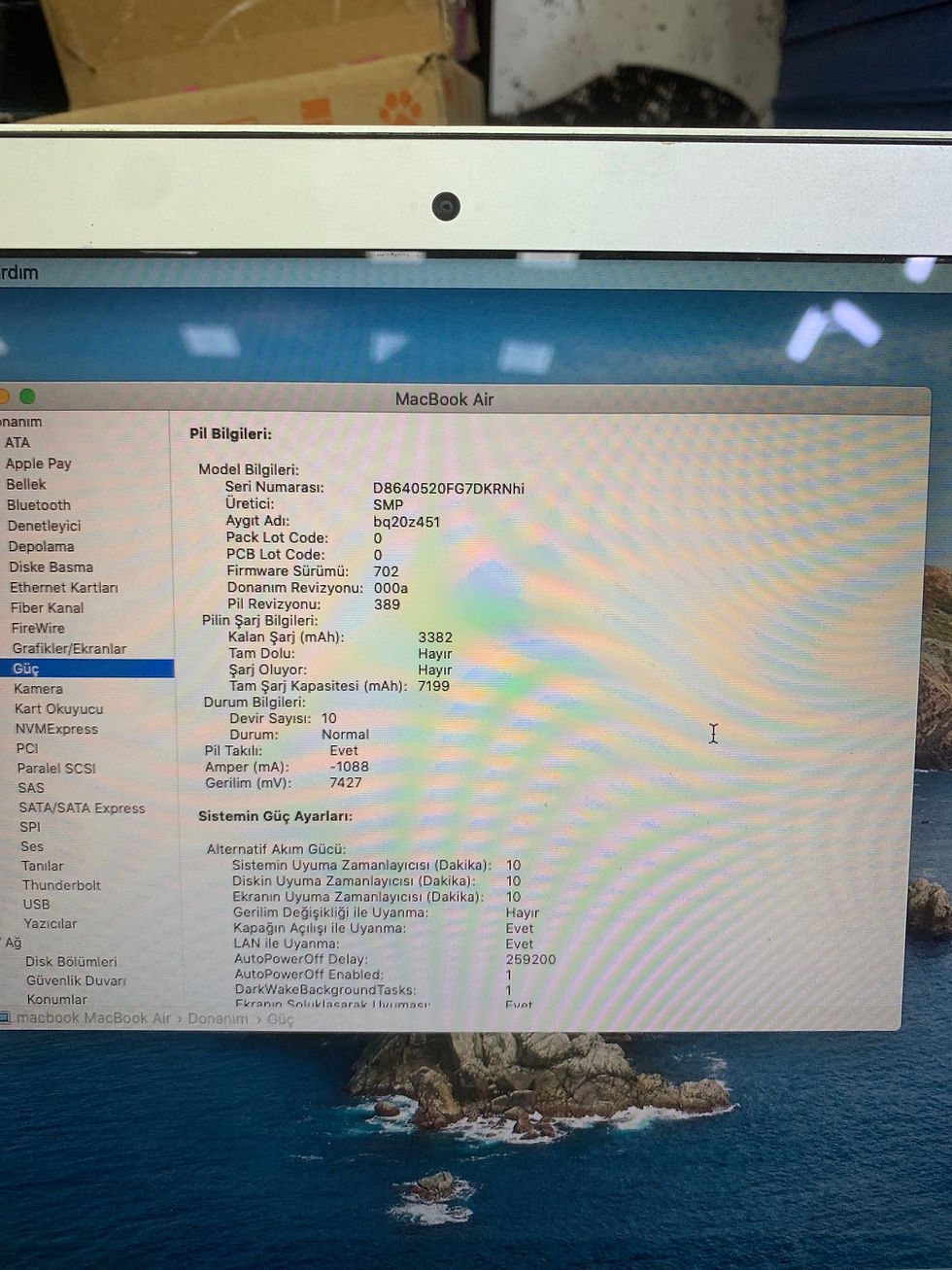Click AutoPowerOff Delay value 259200
The image size is (952, 1270).
click(x=530, y=959)
